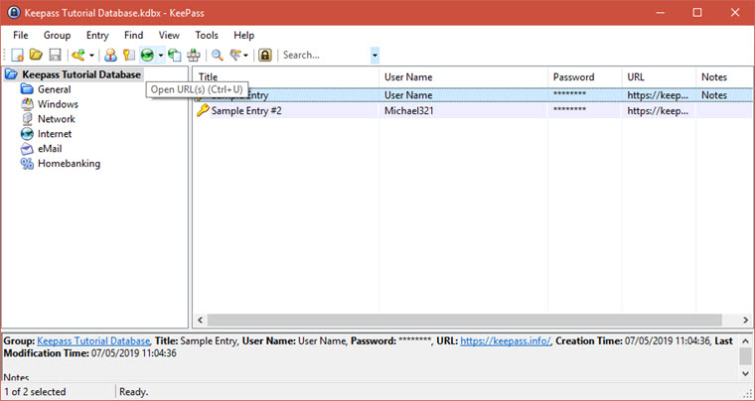
Task: Lock workspace with the padlock icon
Action: [x=264, y=55]
